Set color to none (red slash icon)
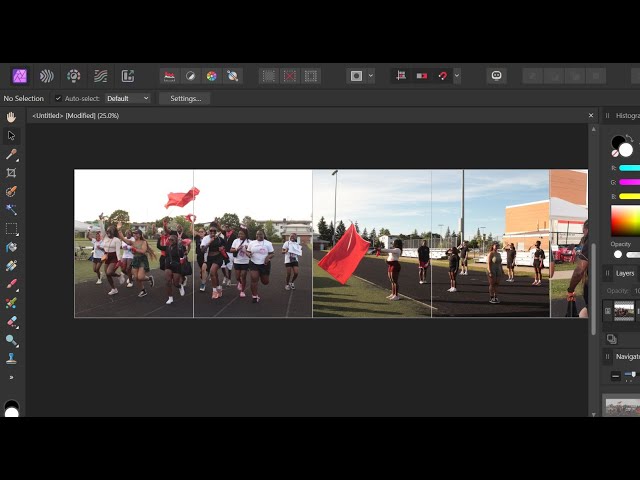This screenshot has width=640, height=480. pyautogui.click(x=615, y=153)
